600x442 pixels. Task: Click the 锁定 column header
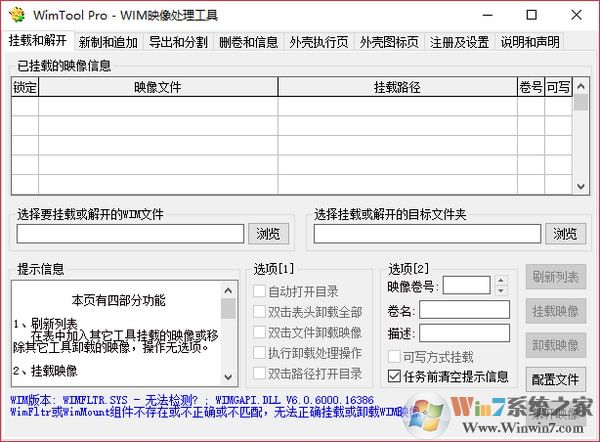point(25,87)
